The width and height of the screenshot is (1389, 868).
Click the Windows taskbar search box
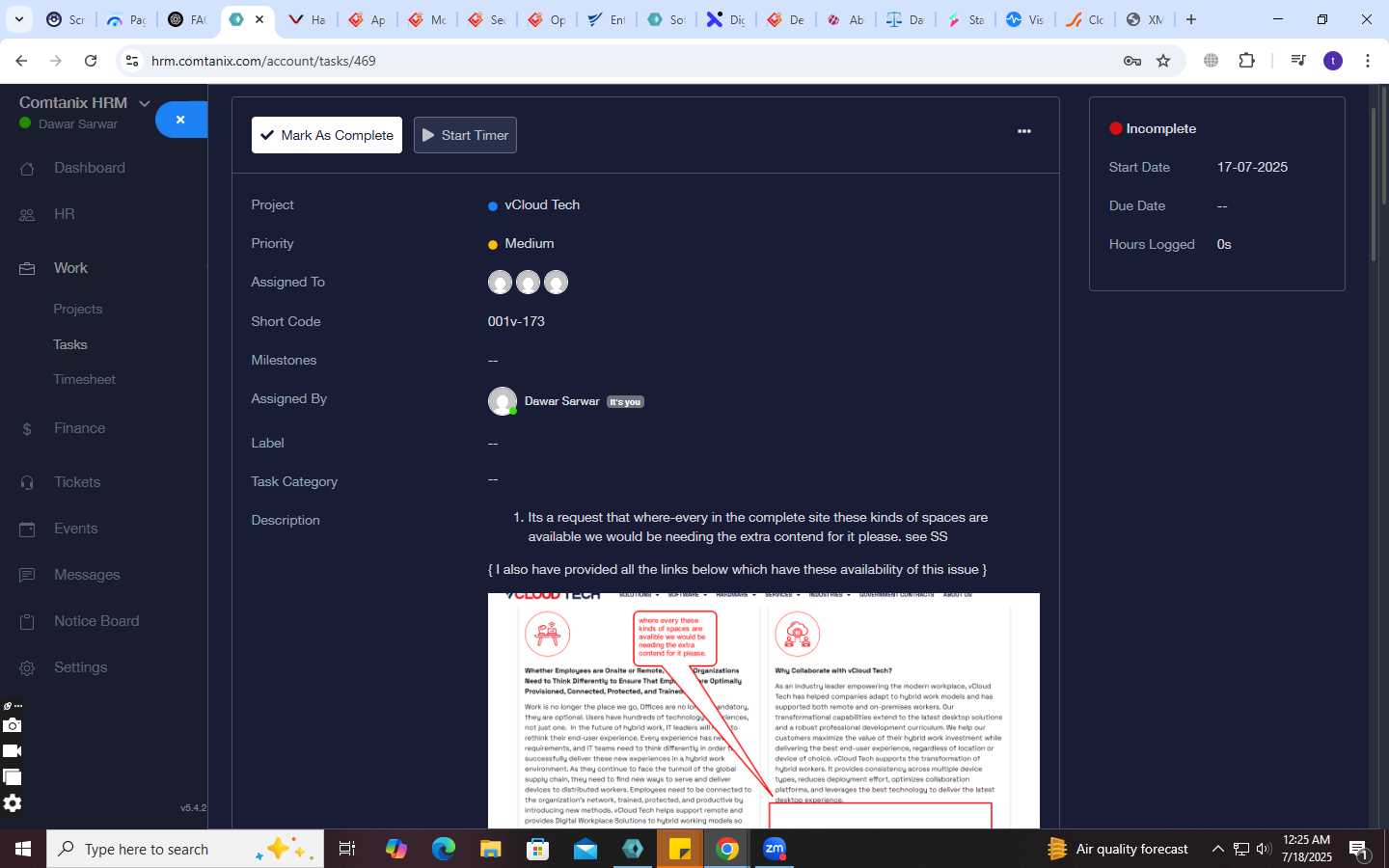click(x=185, y=849)
